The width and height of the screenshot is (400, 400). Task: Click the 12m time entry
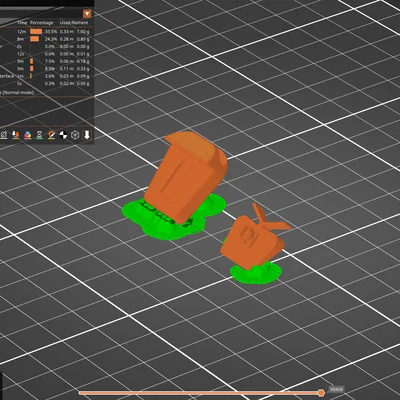point(21,32)
